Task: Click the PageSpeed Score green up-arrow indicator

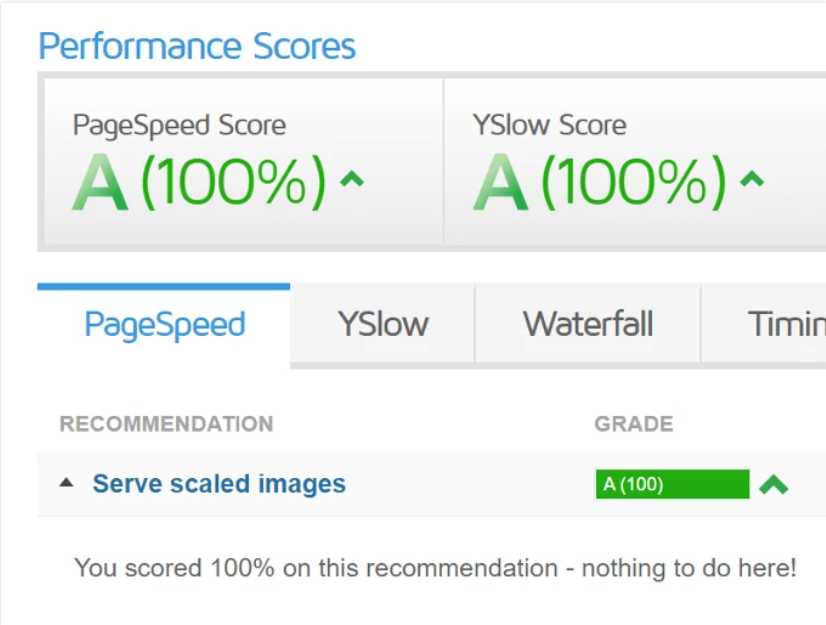Action: pyautogui.click(x=351, y=181)
